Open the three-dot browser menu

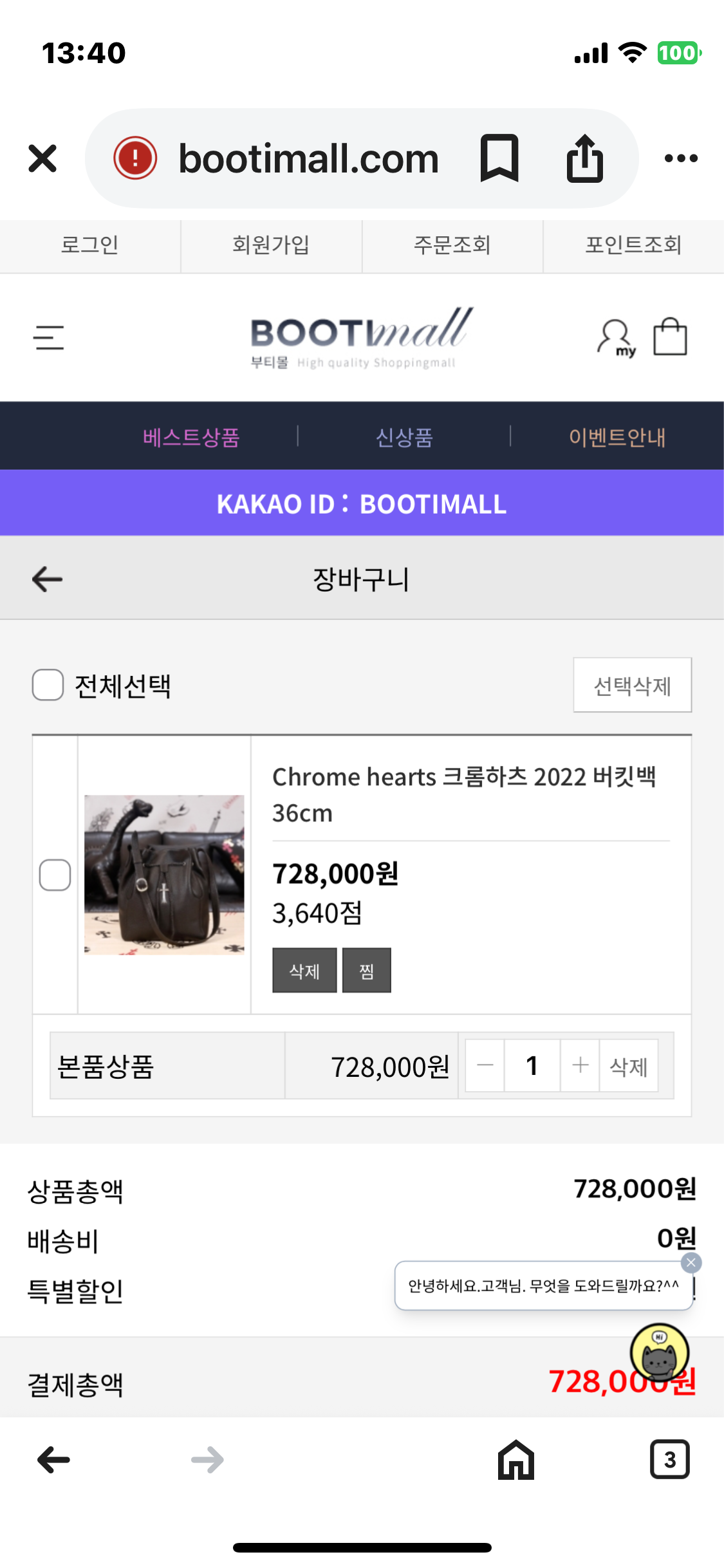[x=681, y=158]
